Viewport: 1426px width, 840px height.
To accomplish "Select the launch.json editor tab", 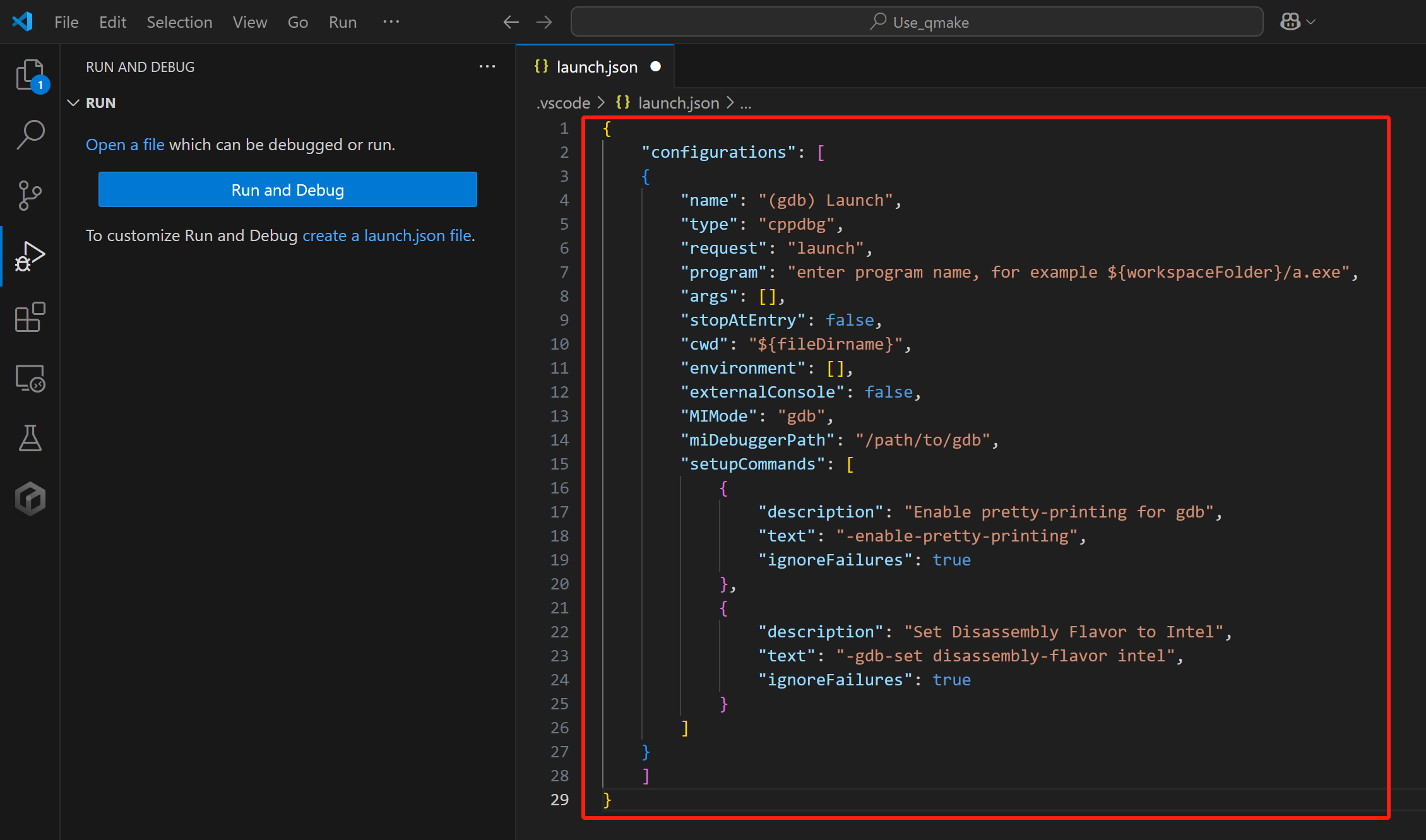I will coord(596,67).
